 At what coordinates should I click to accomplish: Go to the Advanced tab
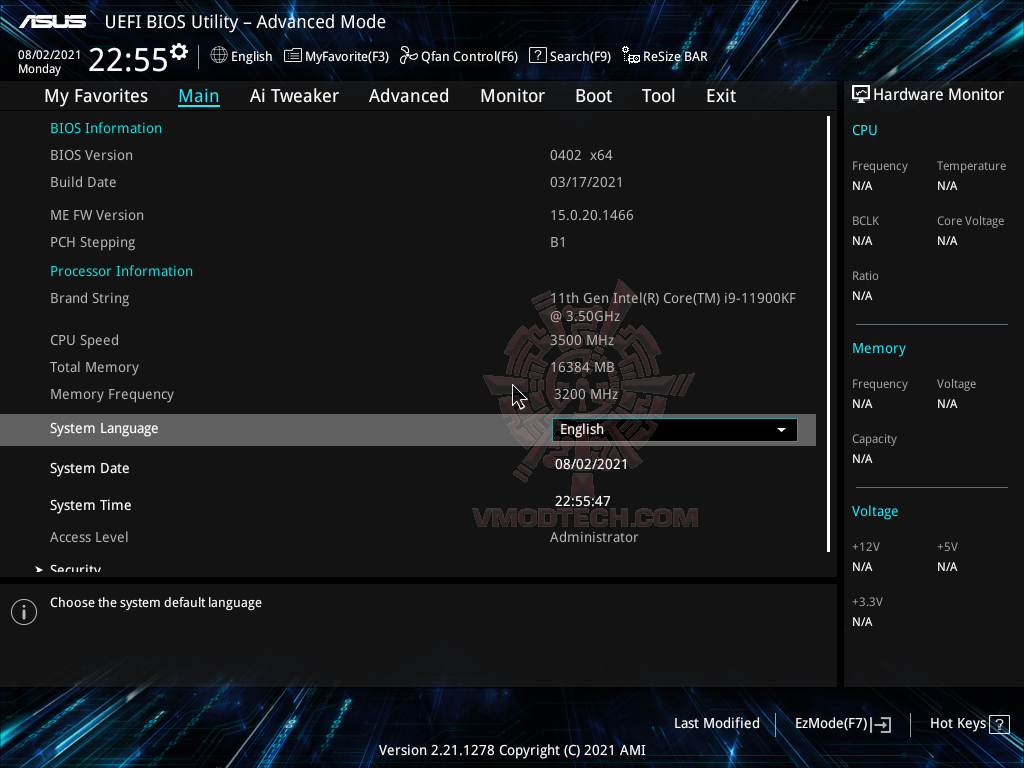409,96
